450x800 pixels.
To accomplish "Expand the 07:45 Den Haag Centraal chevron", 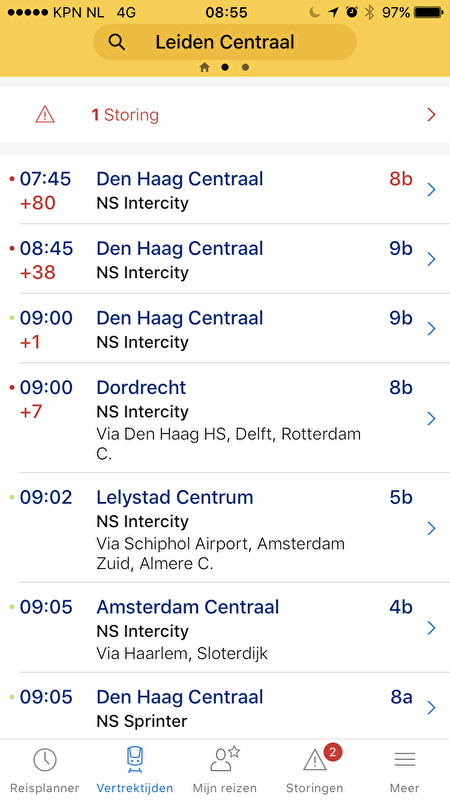I will pyautogui.click(x=432, y=190).
